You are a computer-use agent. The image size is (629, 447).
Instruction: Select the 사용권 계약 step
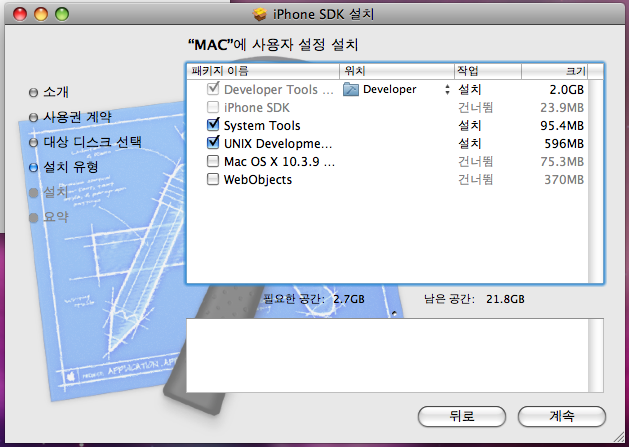click(x=70, y=117)
